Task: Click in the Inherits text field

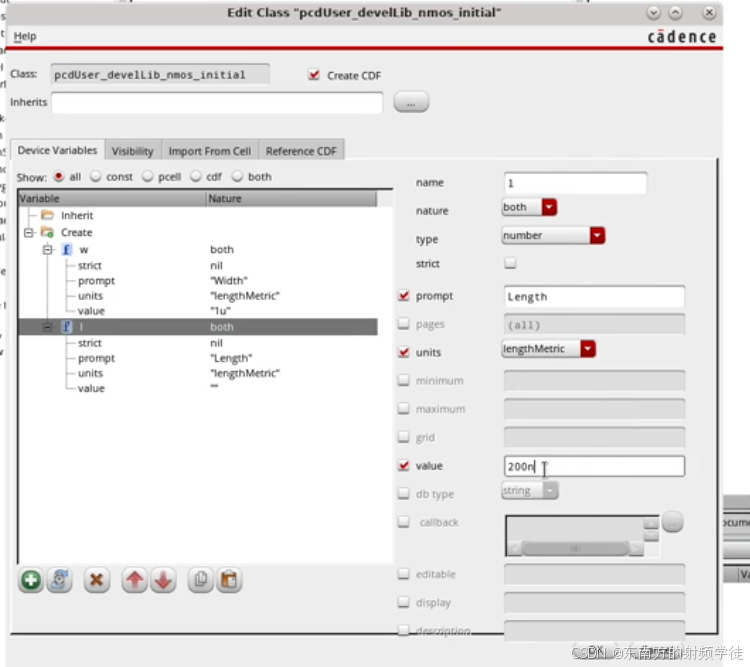Action: tap(217, 102)
